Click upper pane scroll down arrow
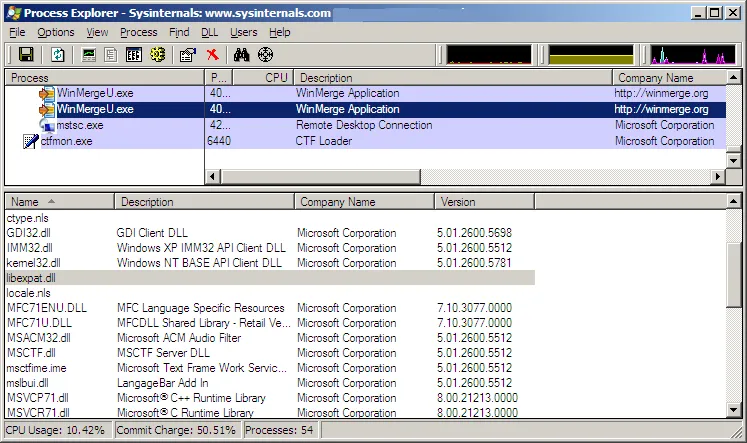 pyautogui.click(x=734, y=161)
